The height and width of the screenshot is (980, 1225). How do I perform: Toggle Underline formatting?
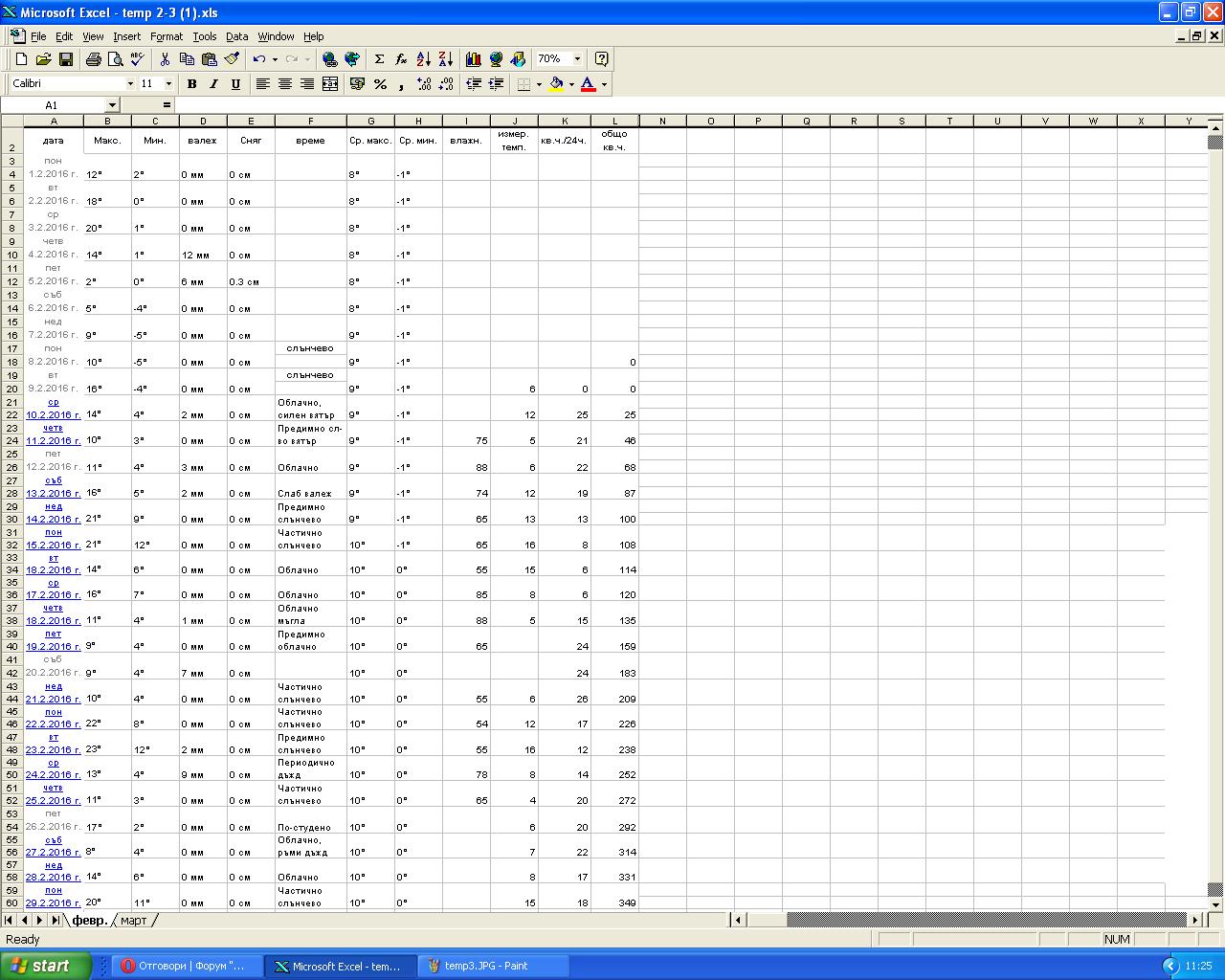point(235,84)
